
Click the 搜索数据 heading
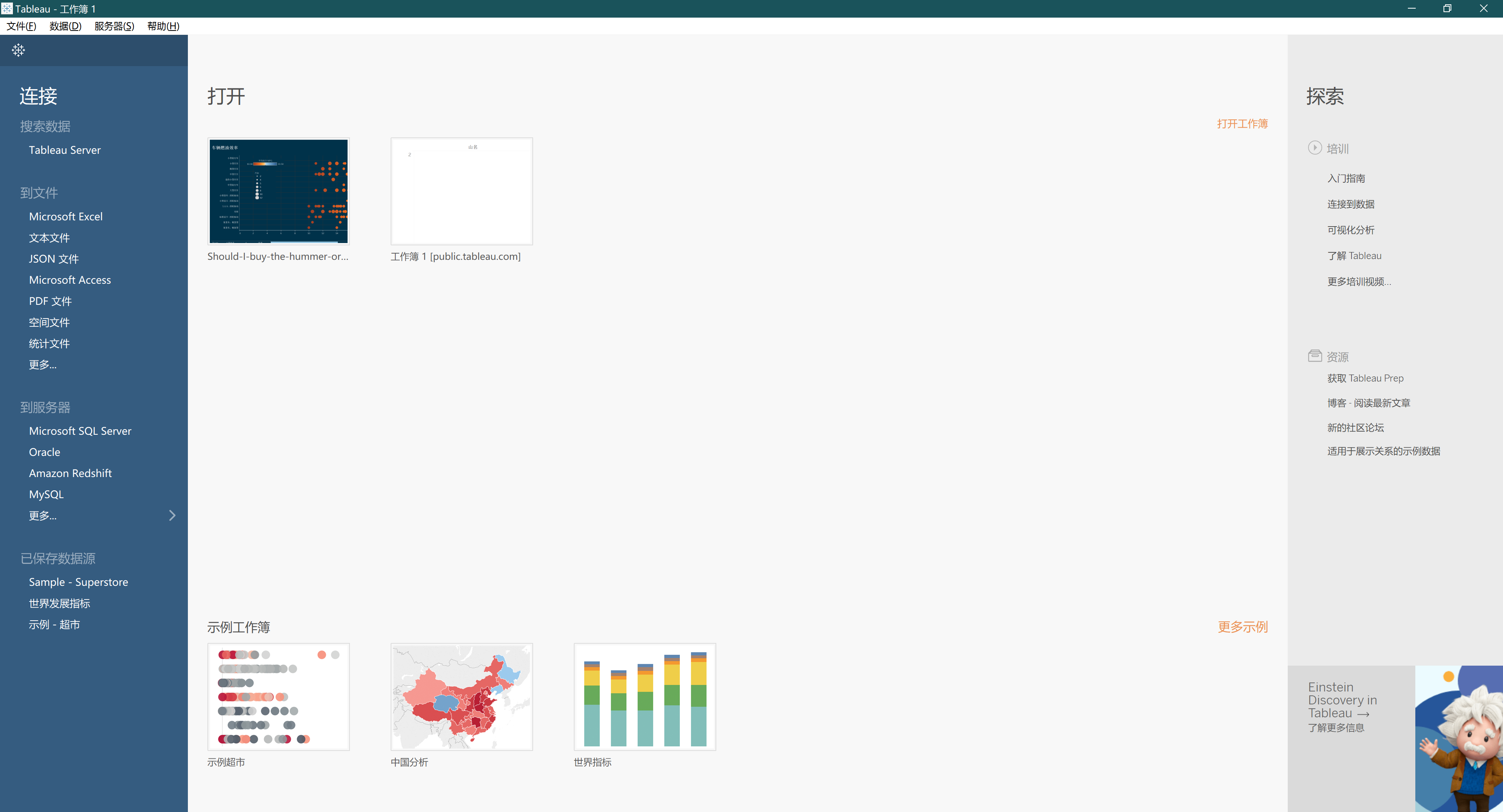point(45,126)
